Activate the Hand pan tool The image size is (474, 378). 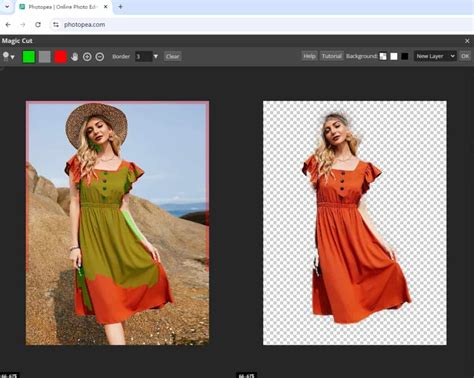click(75, 57)
